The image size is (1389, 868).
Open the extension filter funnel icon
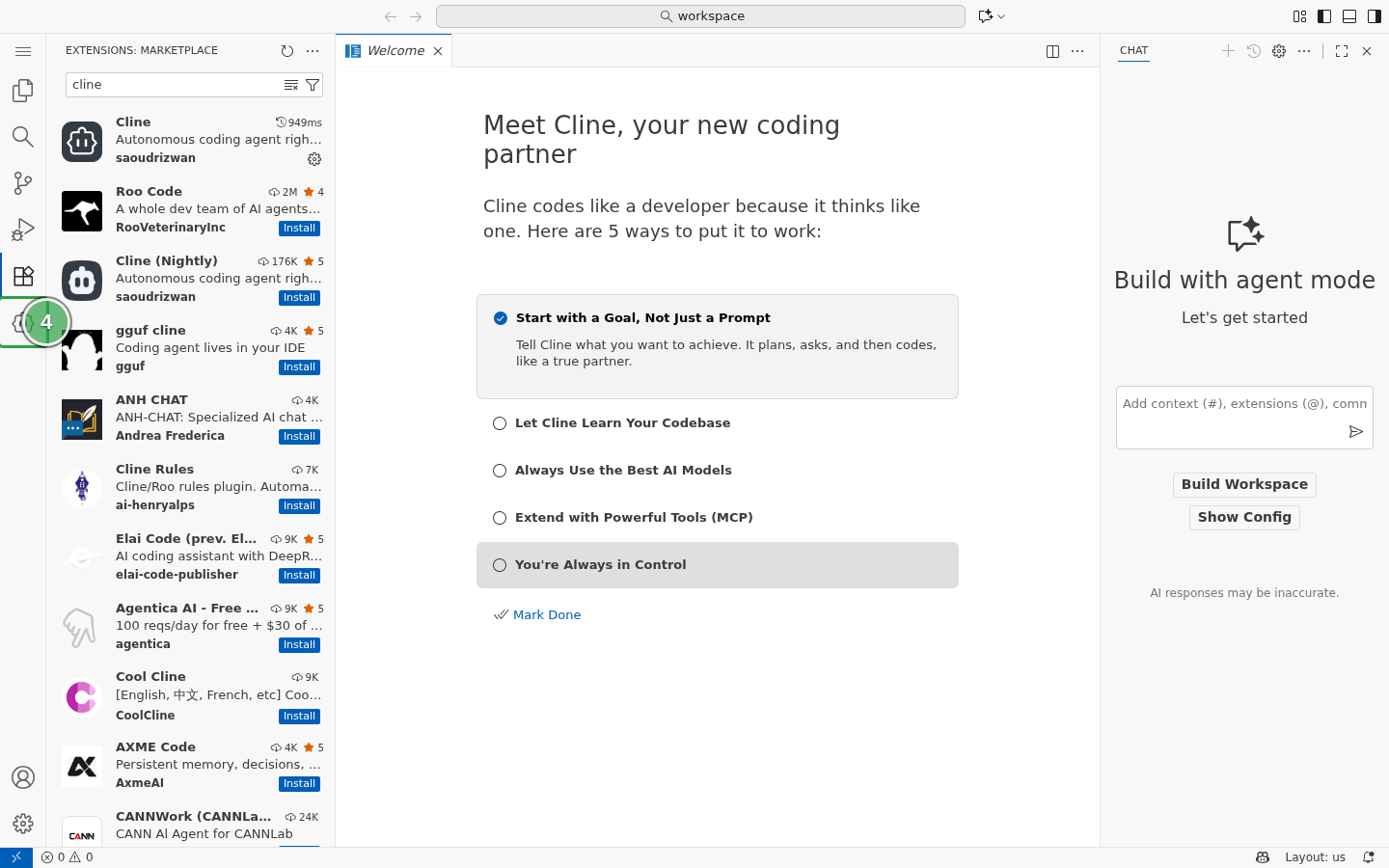click(x=313, y=85)
